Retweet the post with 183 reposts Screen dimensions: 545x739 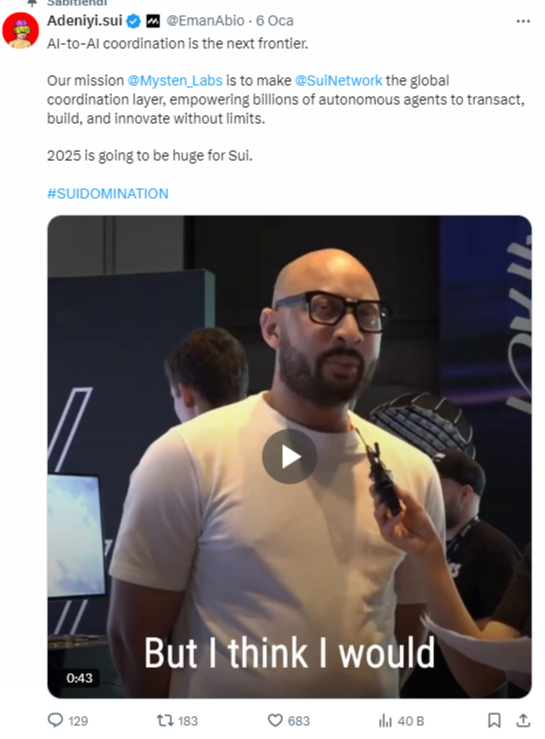[x=165, y=720]
